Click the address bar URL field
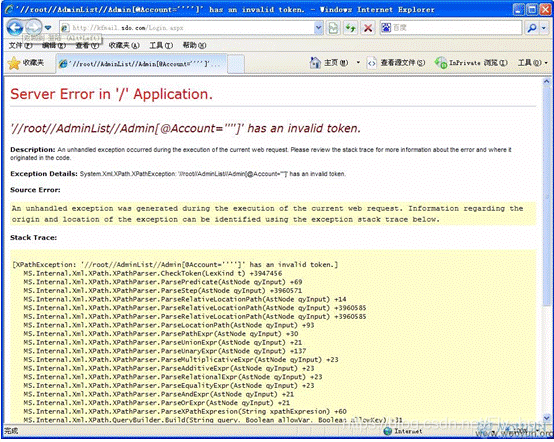Image resolution: width=554 pixels, height=442 pixels. 187,28
